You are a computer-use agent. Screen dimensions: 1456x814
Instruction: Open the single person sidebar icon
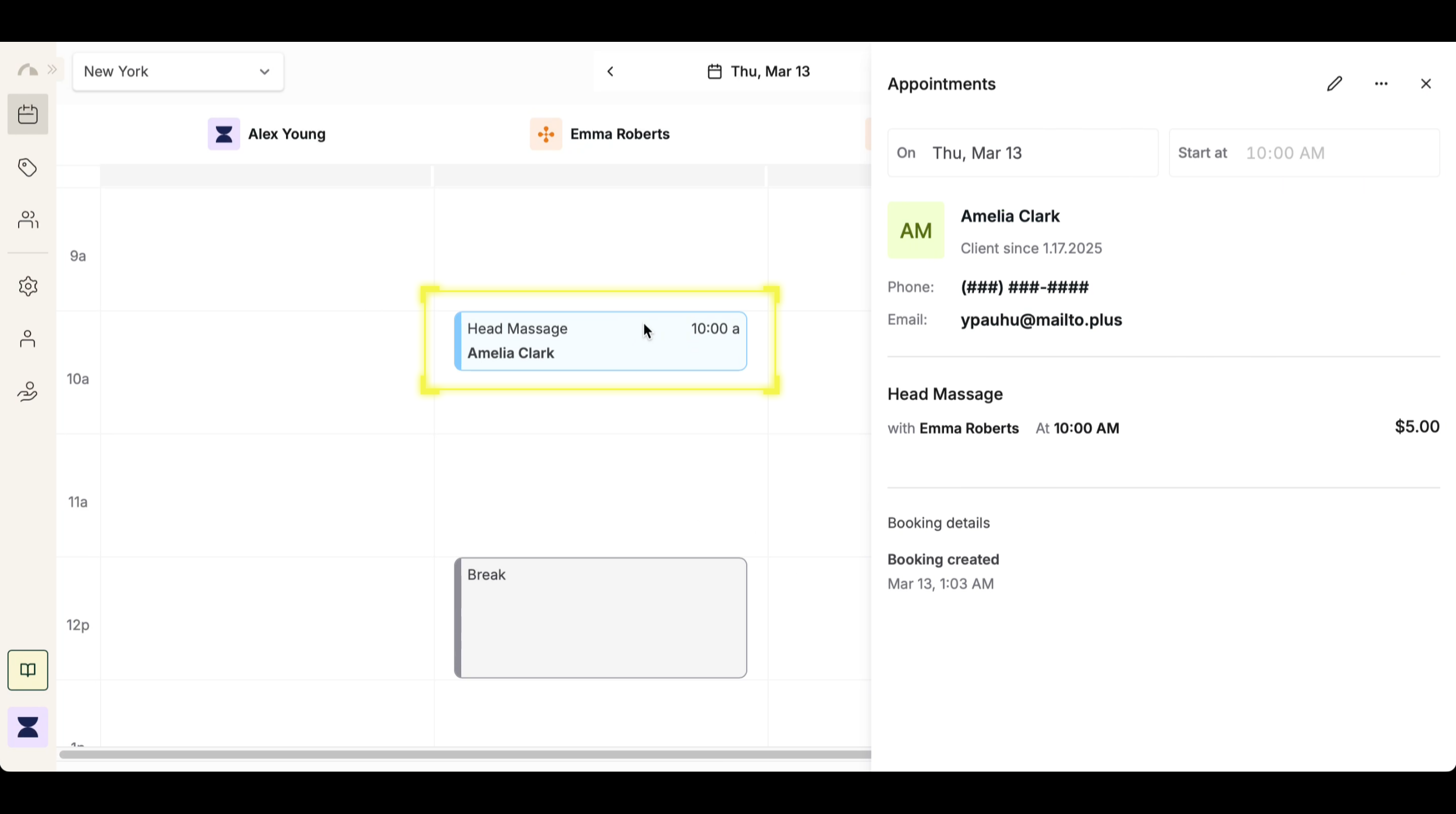[28, 339]
